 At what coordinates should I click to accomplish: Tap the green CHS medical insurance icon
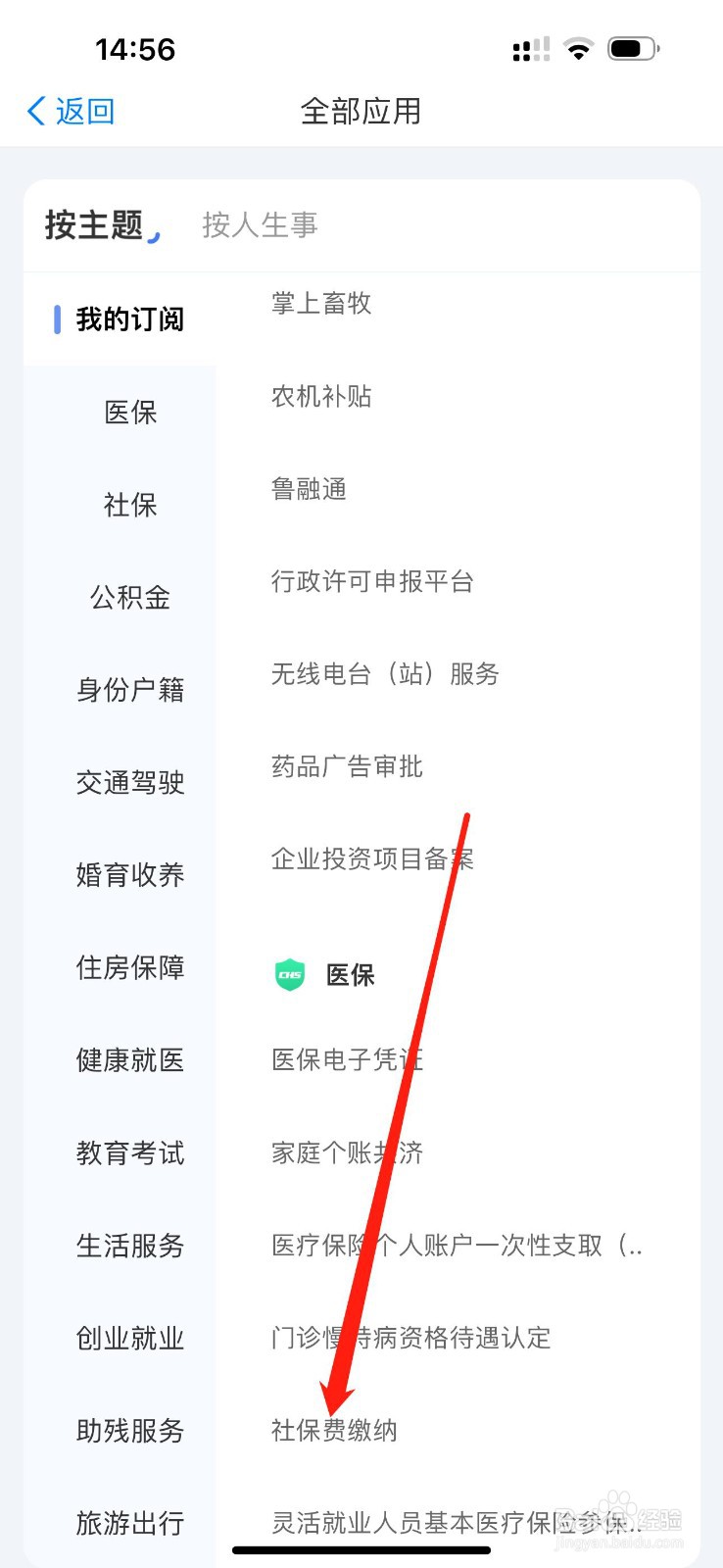289,974
